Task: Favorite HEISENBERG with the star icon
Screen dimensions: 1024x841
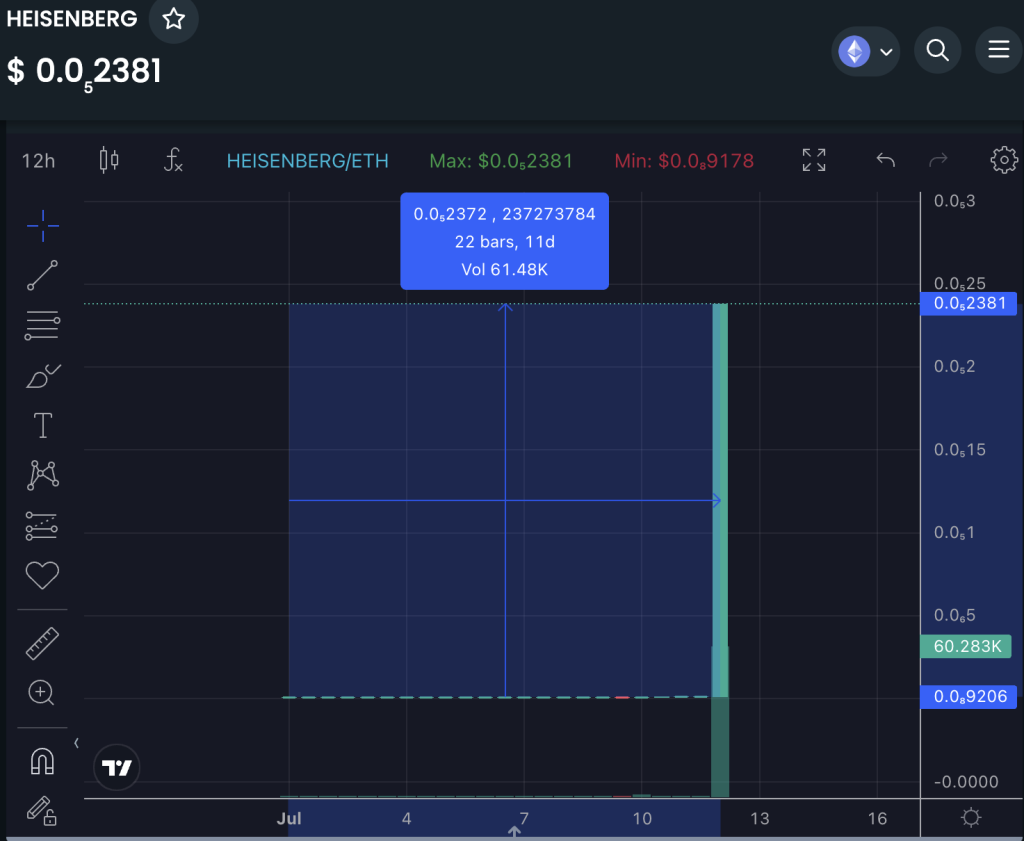Action: (x=173, y=19)
